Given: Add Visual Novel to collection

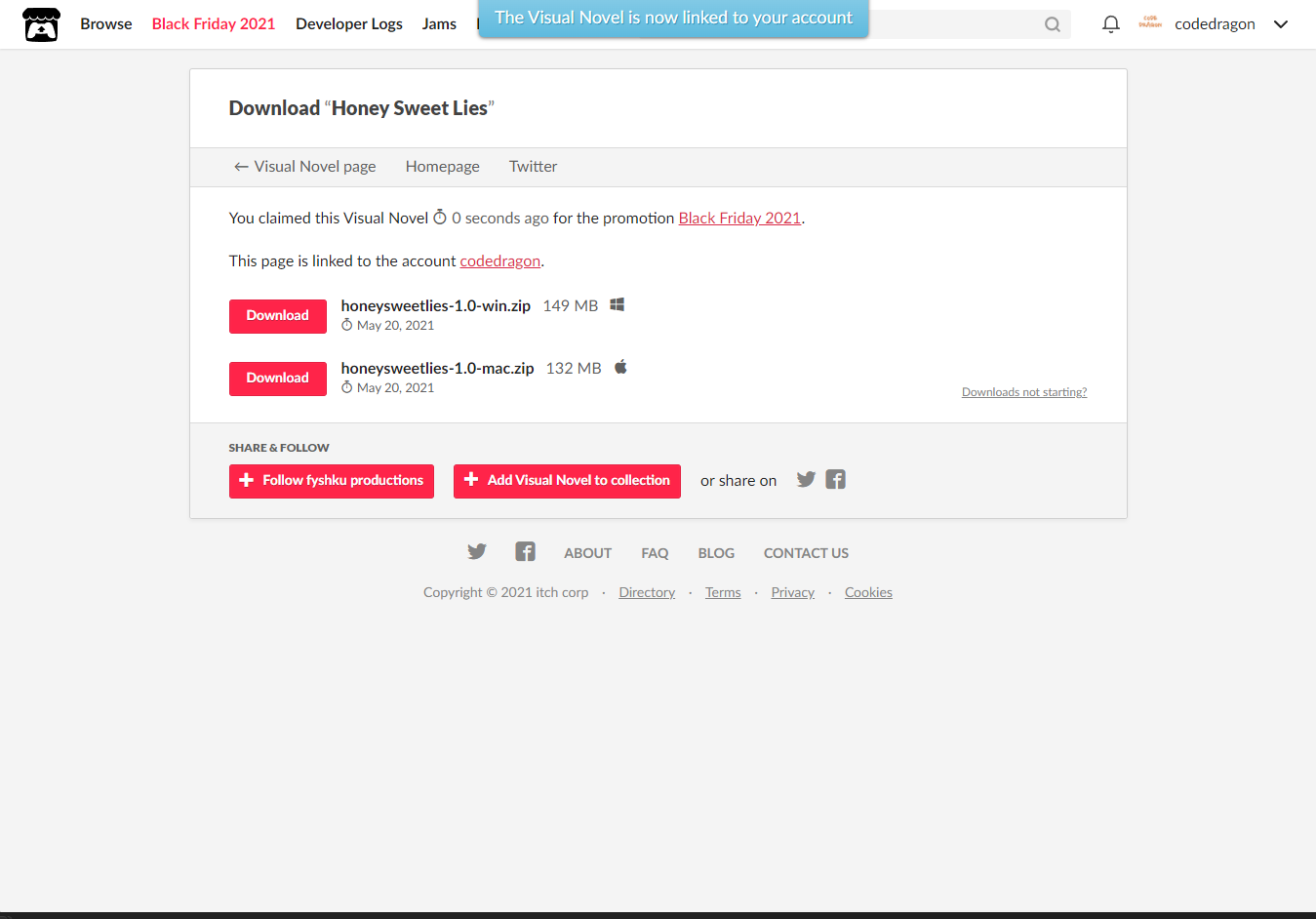Looking at the screenshot, I should point(567,481).
